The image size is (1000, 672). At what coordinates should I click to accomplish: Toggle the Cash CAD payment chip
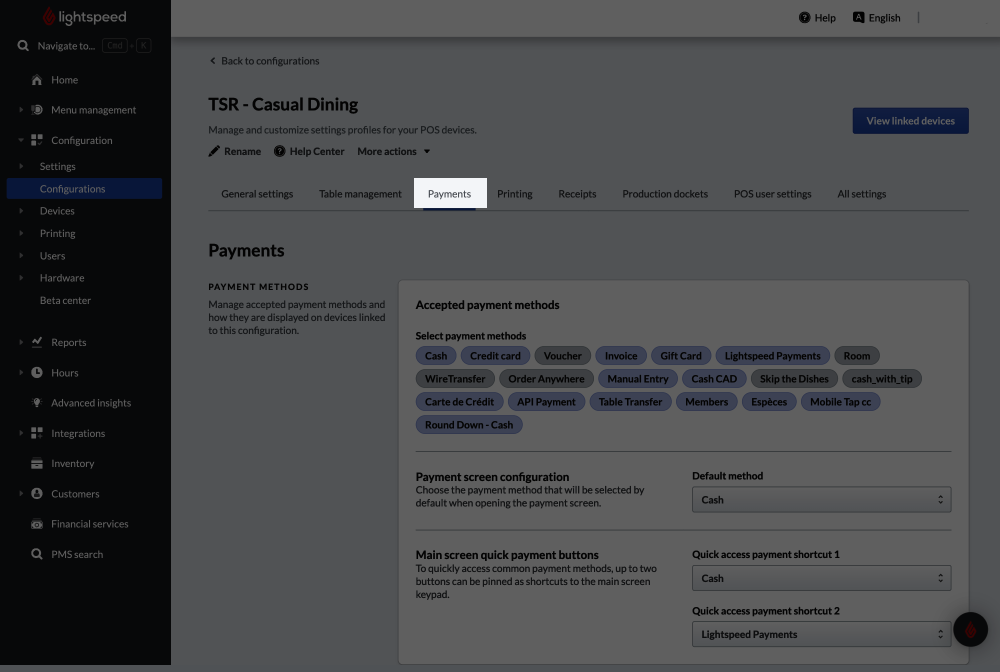714,379
